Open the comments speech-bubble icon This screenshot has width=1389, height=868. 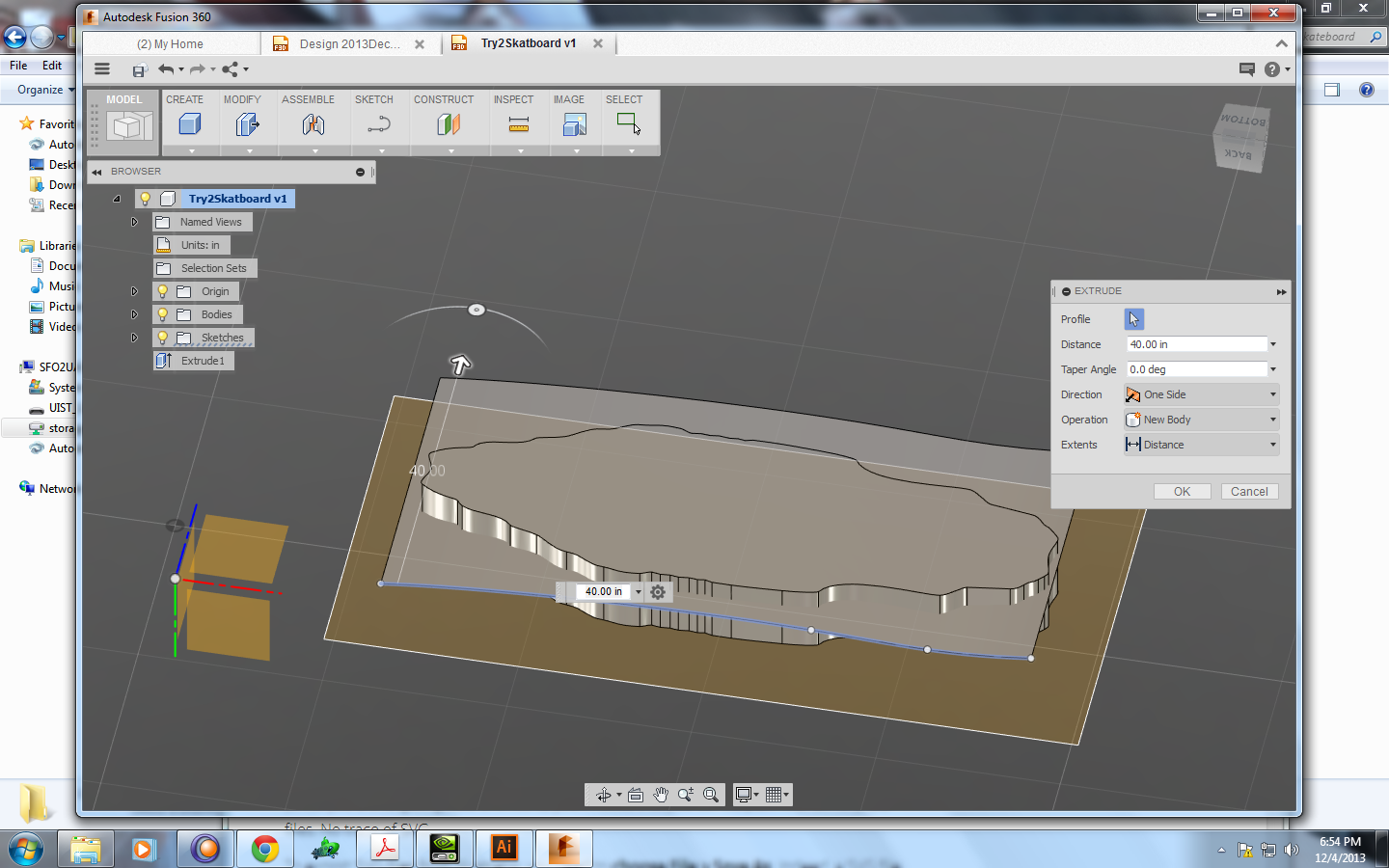point(1247,69)
